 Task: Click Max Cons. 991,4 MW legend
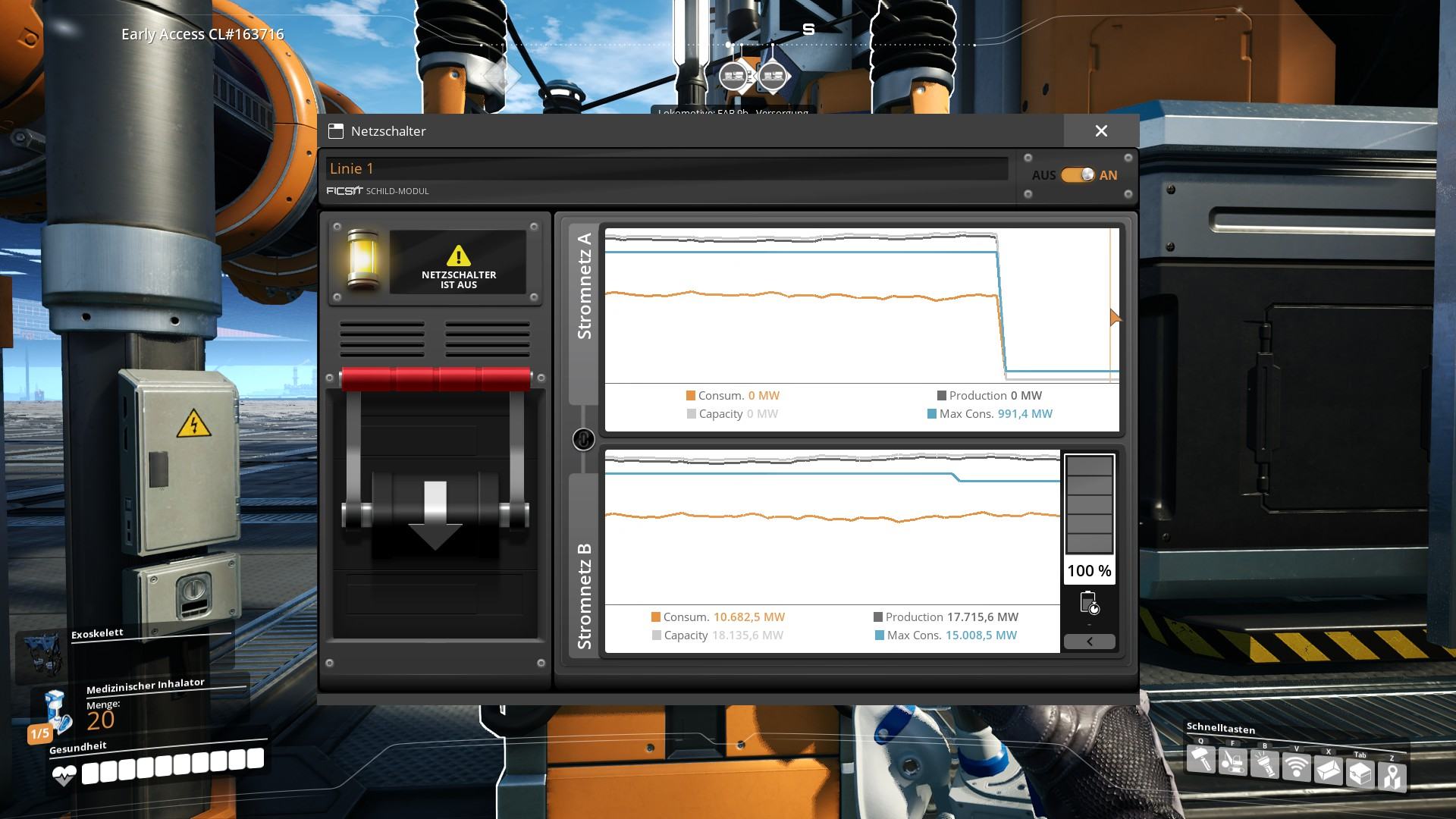(x=990, y=413)
